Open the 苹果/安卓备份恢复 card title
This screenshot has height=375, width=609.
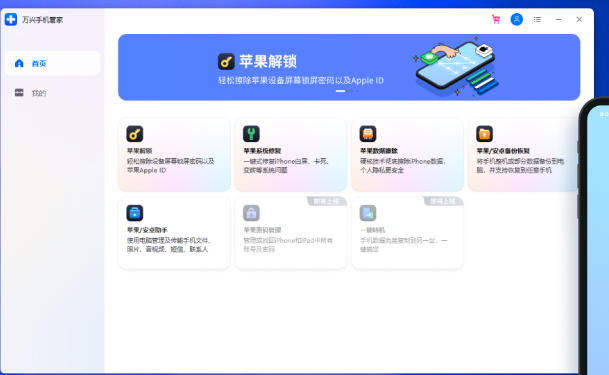(503, 151)
